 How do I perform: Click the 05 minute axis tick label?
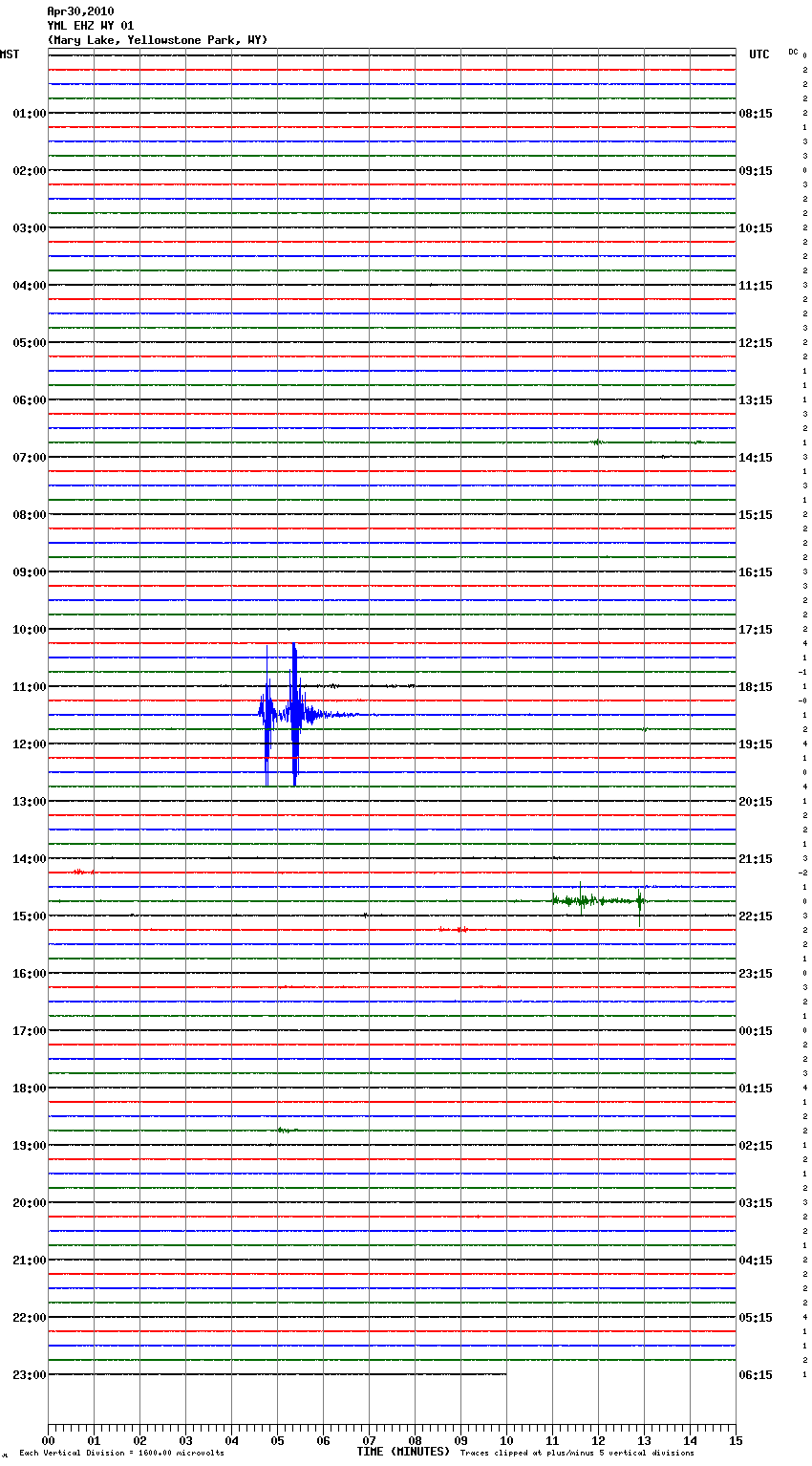[277, 1441]
